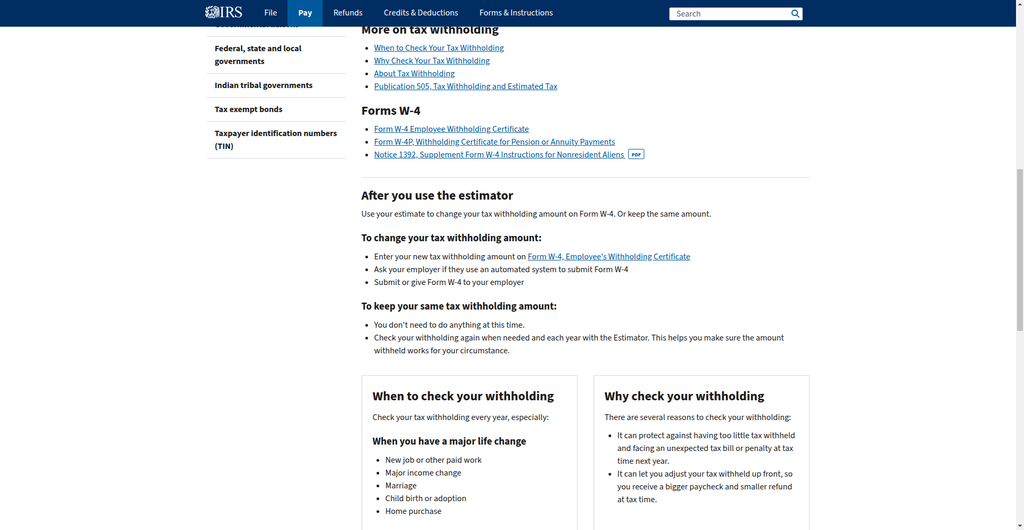This screenshot has width=1024, height=530.
Task: Click the Forms W-4 heading
Action: pos(391,111)
